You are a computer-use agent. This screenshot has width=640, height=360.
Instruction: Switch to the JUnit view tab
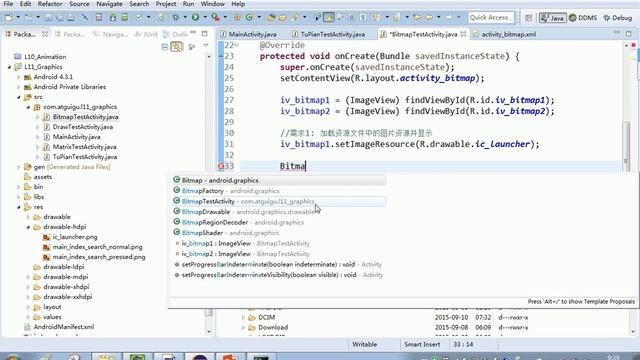[146, 34]
